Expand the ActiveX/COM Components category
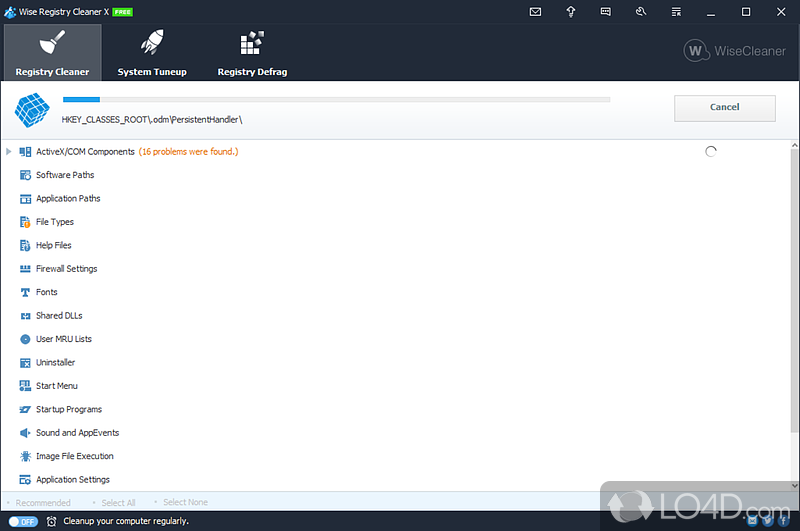 pyautogui.click(x=9, y=151)
